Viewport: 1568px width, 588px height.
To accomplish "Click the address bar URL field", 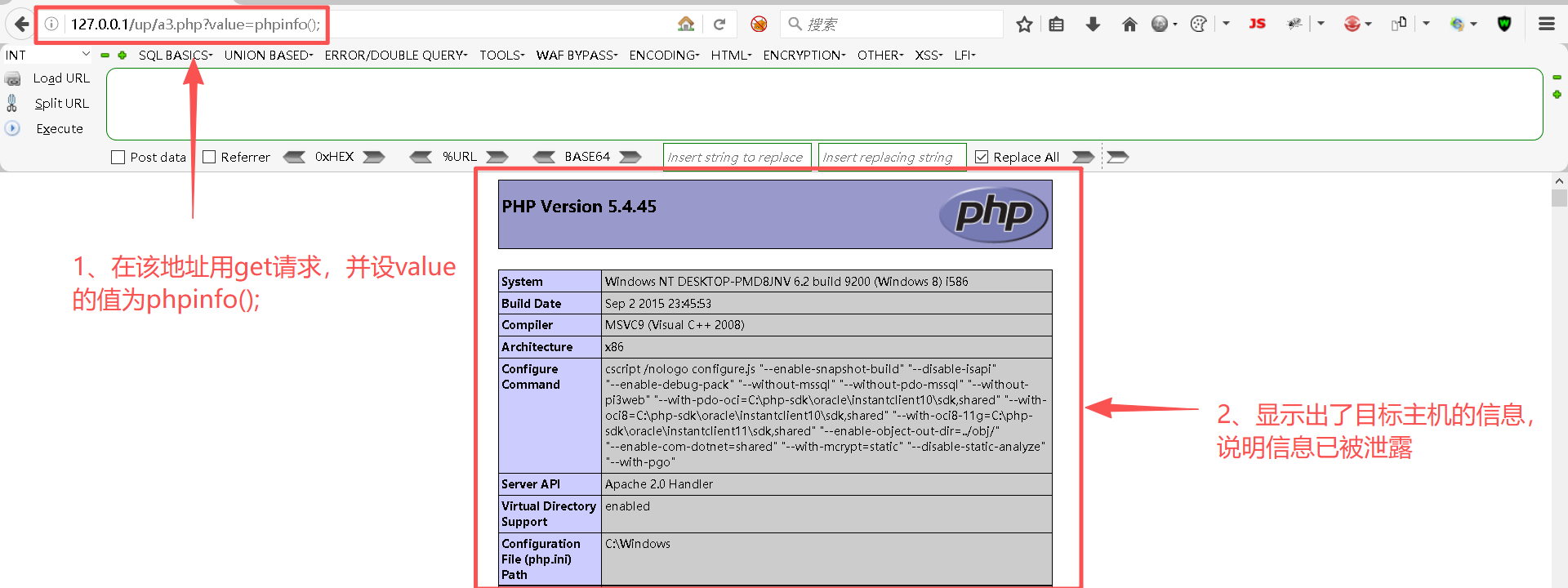I will pos(359,24).
